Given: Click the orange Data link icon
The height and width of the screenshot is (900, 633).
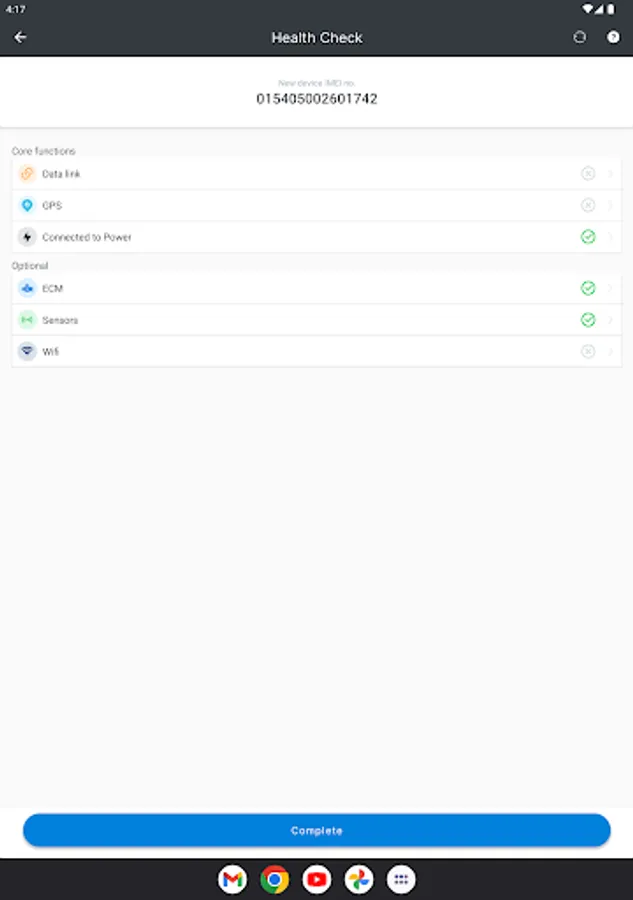Looking at the screenshot, I should pos(27,174).
